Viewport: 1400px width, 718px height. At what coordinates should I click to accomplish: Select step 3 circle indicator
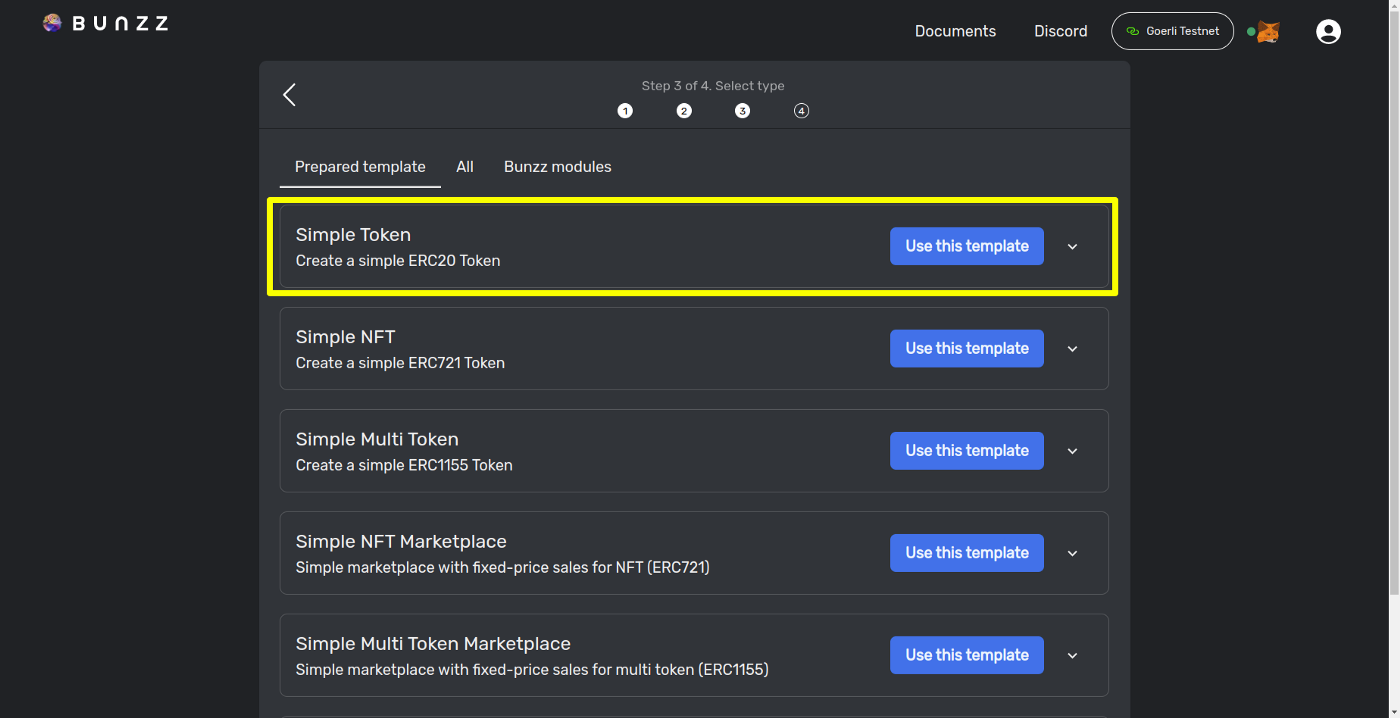click(x=742, y=111)
